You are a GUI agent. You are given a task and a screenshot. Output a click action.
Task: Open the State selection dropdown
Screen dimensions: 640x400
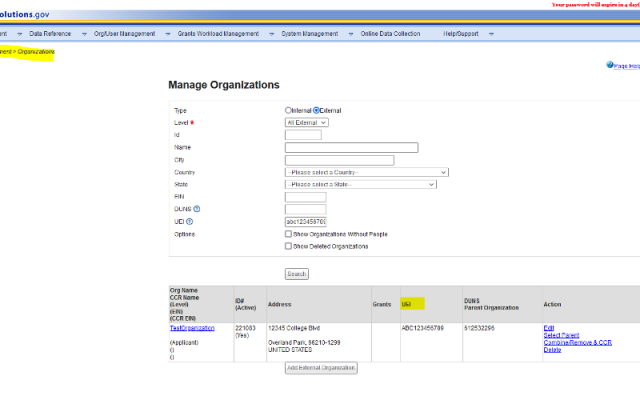click(361, 184)
